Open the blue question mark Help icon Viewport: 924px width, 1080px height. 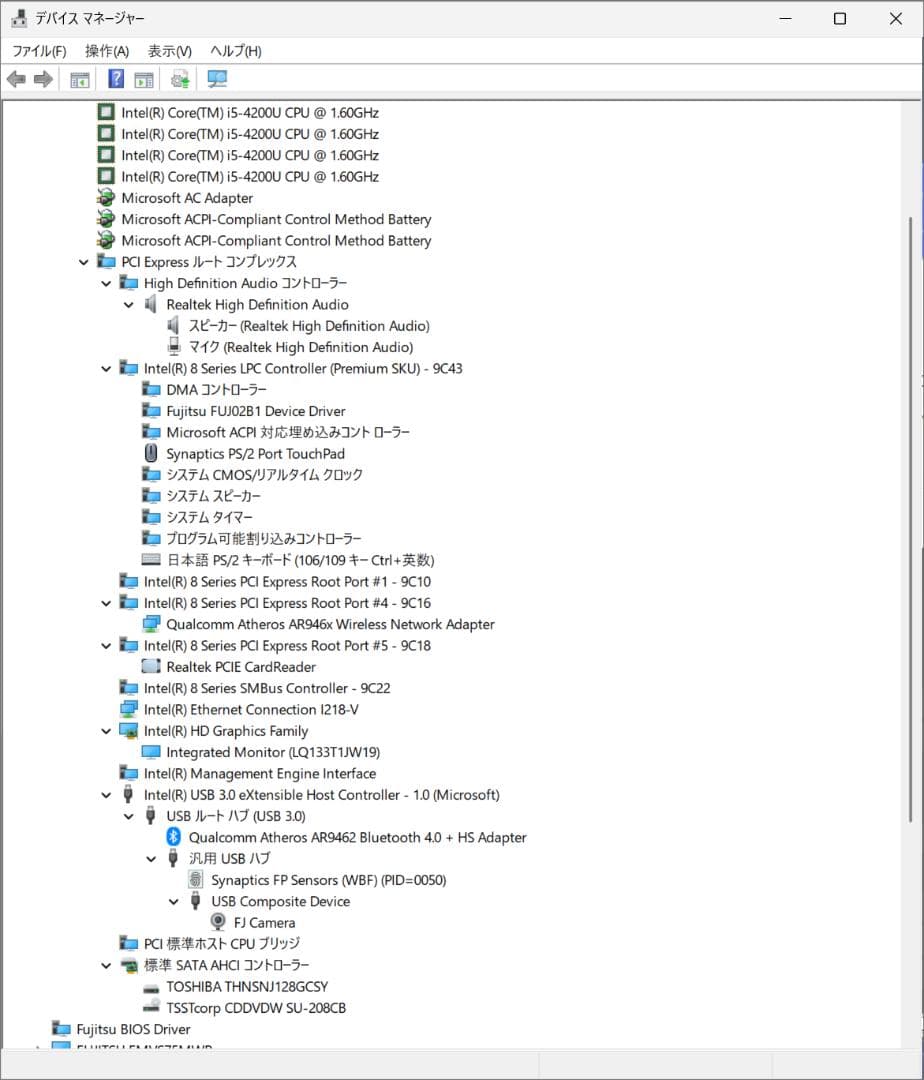(116, 79)
